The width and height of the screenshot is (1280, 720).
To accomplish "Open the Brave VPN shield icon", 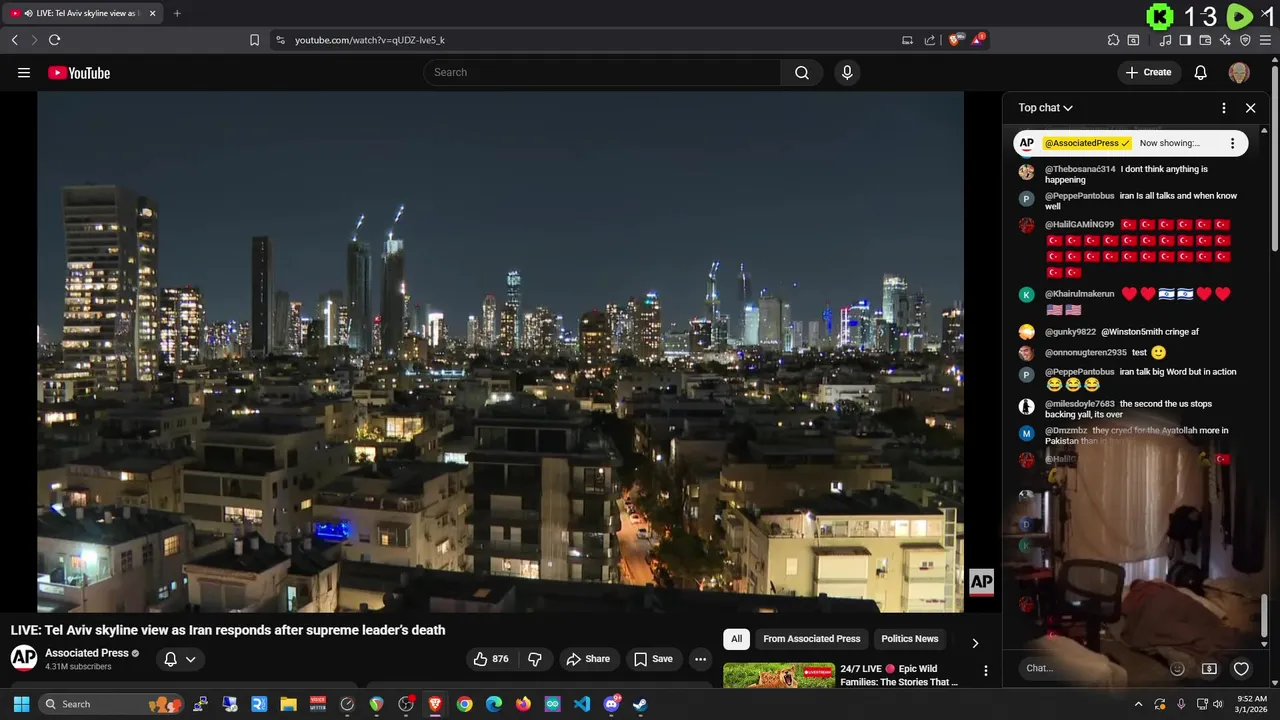I will click(1245, 40).
